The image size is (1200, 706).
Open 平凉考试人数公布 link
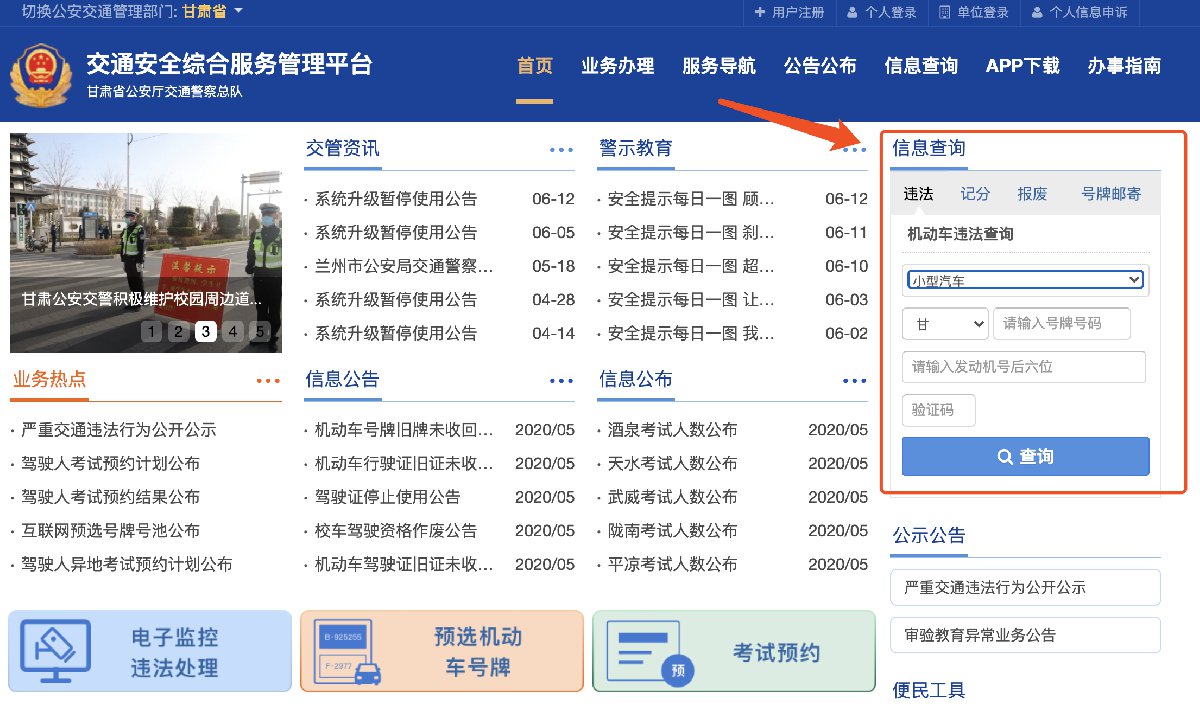[x=672, y=565]
